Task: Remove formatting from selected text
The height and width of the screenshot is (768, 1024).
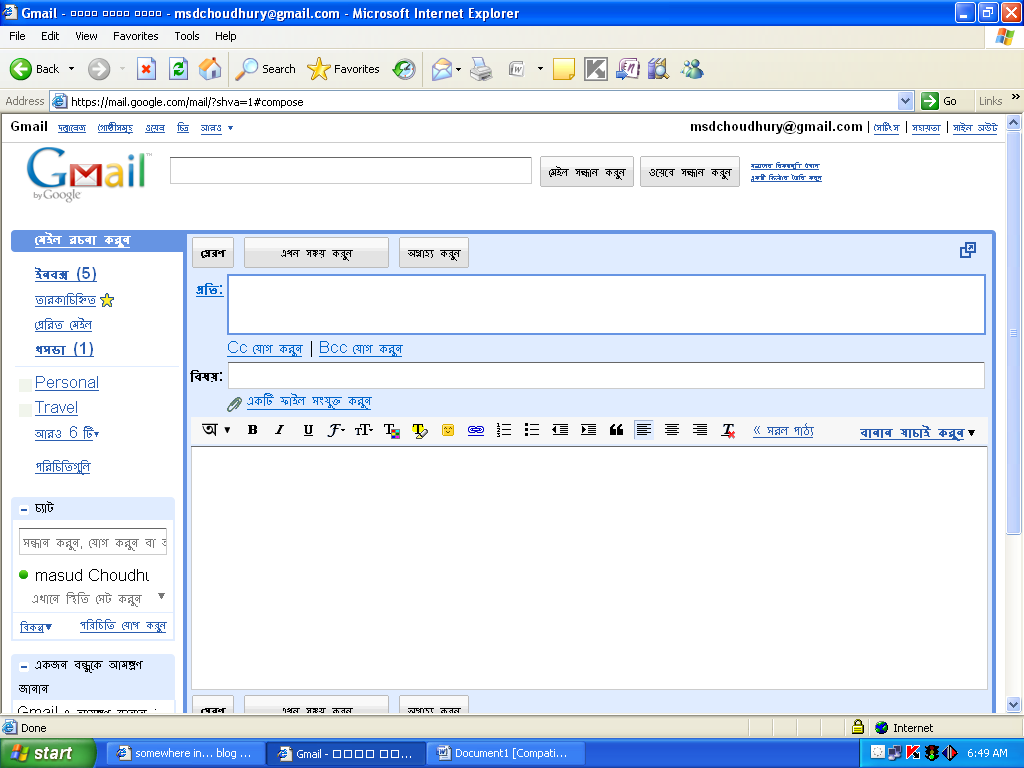Action: pos(728,430)
